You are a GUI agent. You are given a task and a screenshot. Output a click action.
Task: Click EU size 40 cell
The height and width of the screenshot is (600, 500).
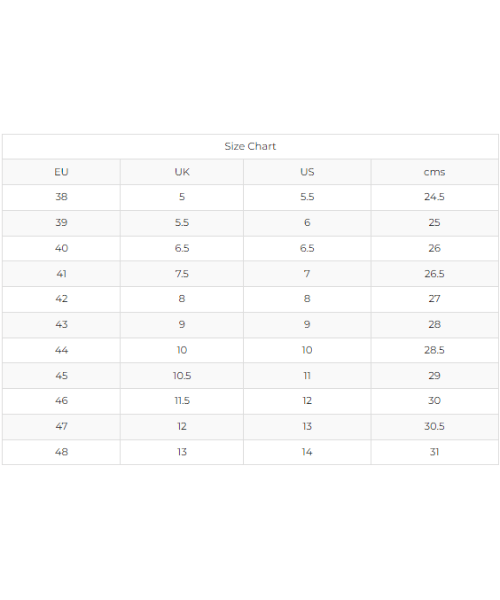point(61,248)
